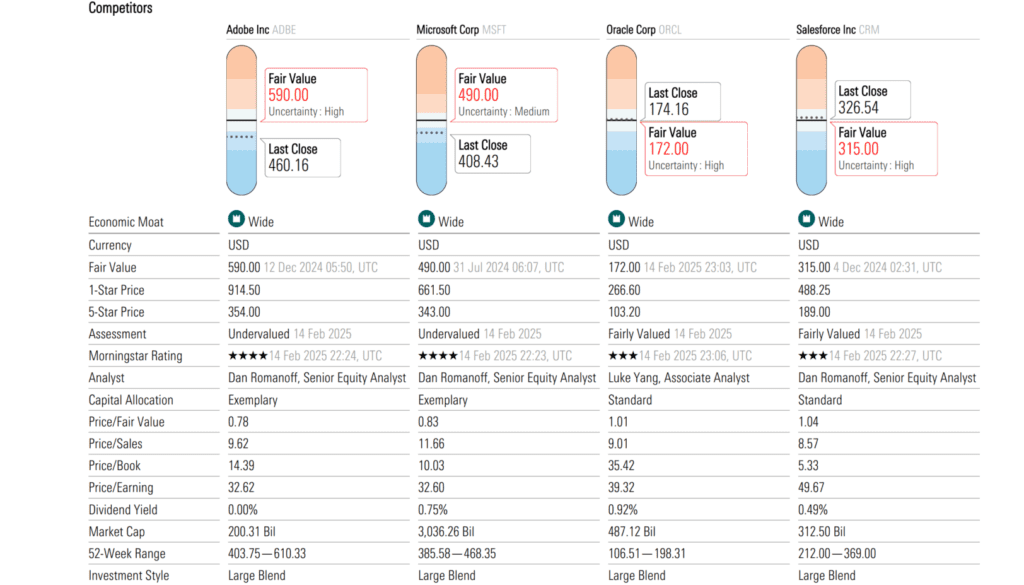1024x585 pixels.
Task: Click the Adobe Inc company name
Action: point(248,30)
